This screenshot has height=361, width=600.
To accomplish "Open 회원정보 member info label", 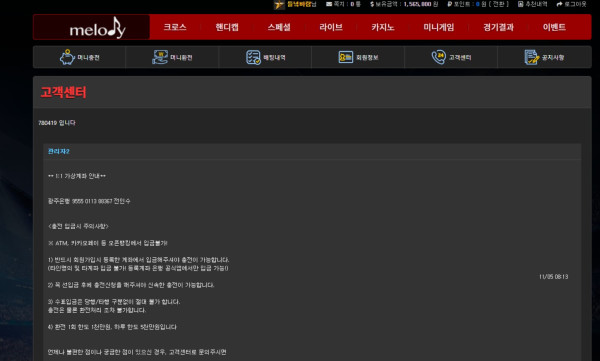I will point(367,57).
